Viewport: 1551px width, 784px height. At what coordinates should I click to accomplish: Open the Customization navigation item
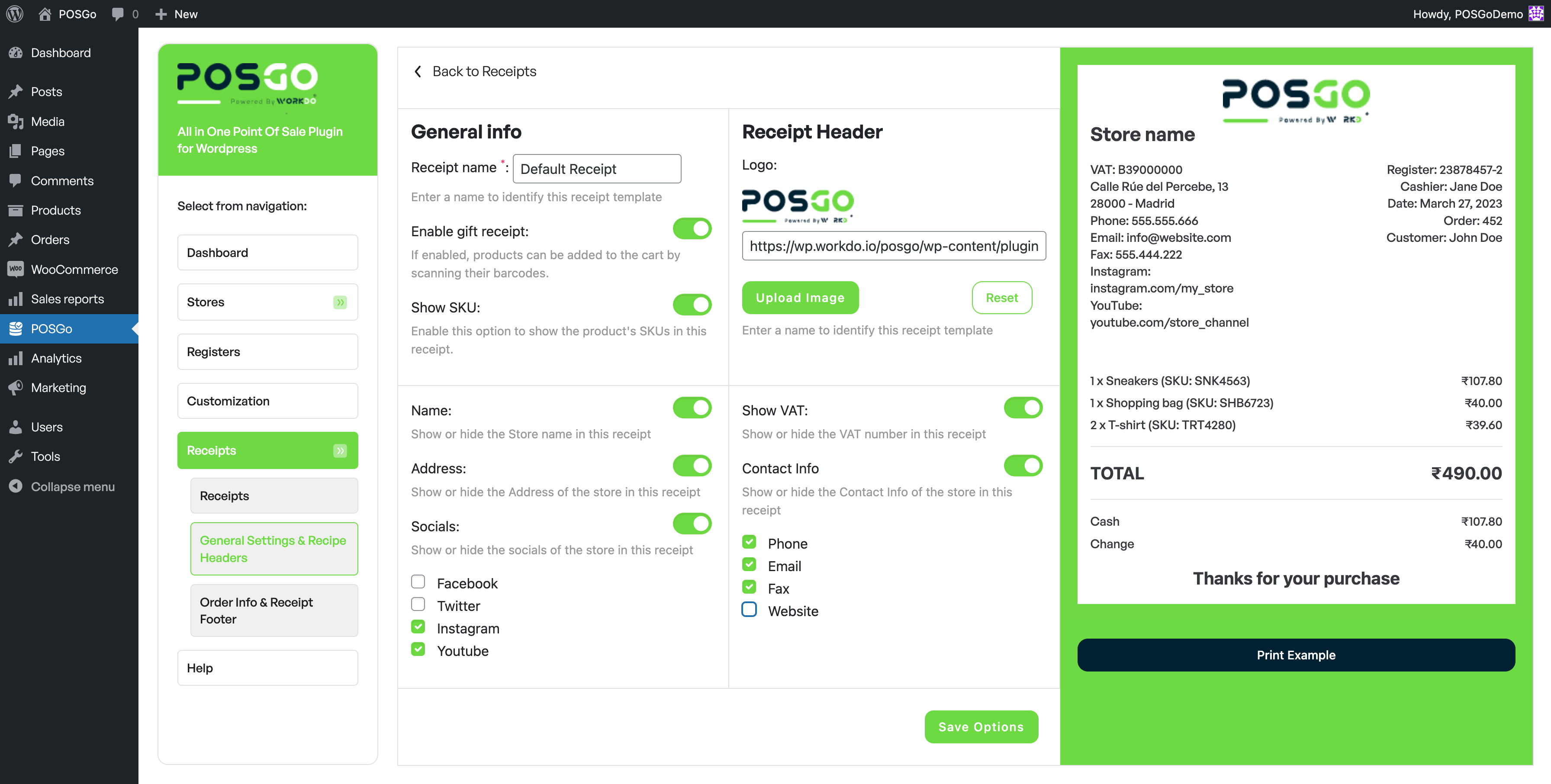click(267, 400)
